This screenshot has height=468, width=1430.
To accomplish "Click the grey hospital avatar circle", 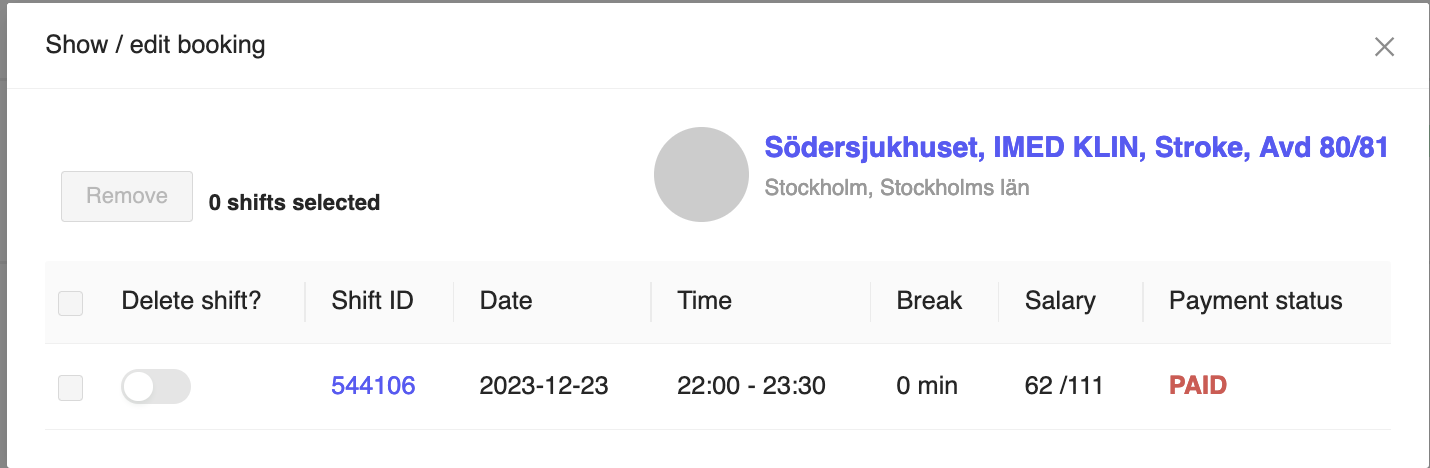I will (701, 174).
